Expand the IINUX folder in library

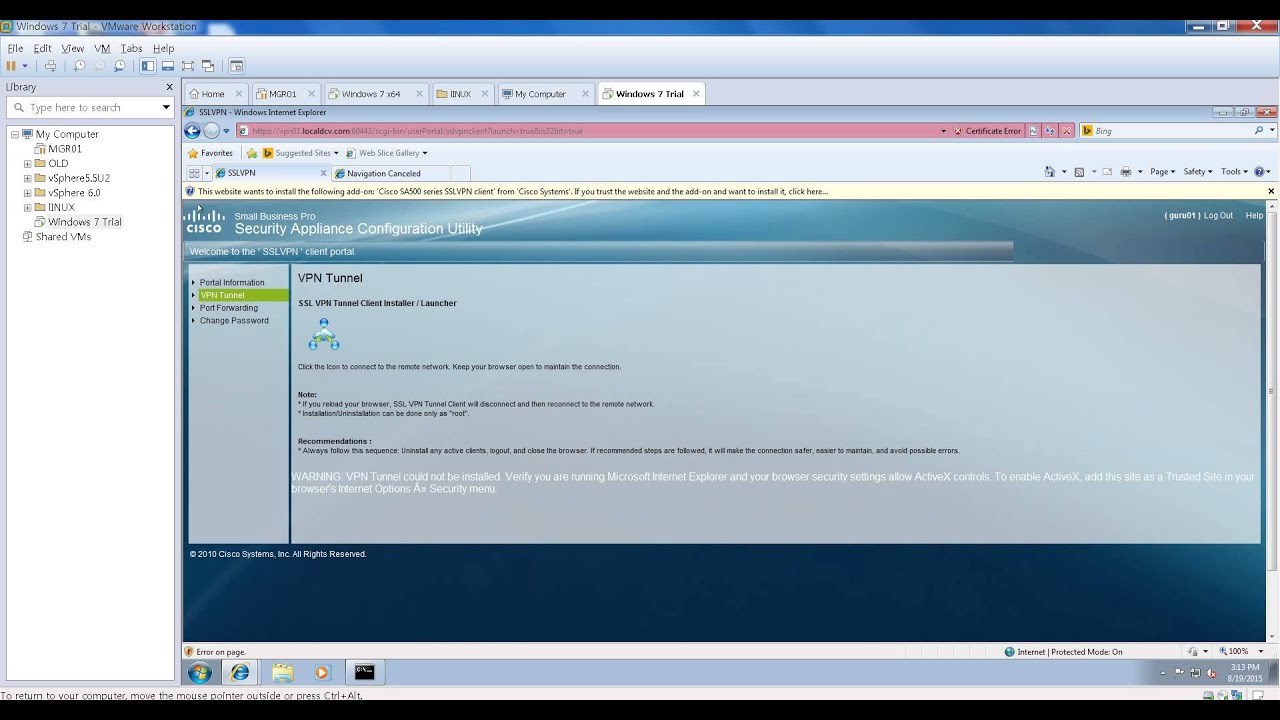point(28,207)
